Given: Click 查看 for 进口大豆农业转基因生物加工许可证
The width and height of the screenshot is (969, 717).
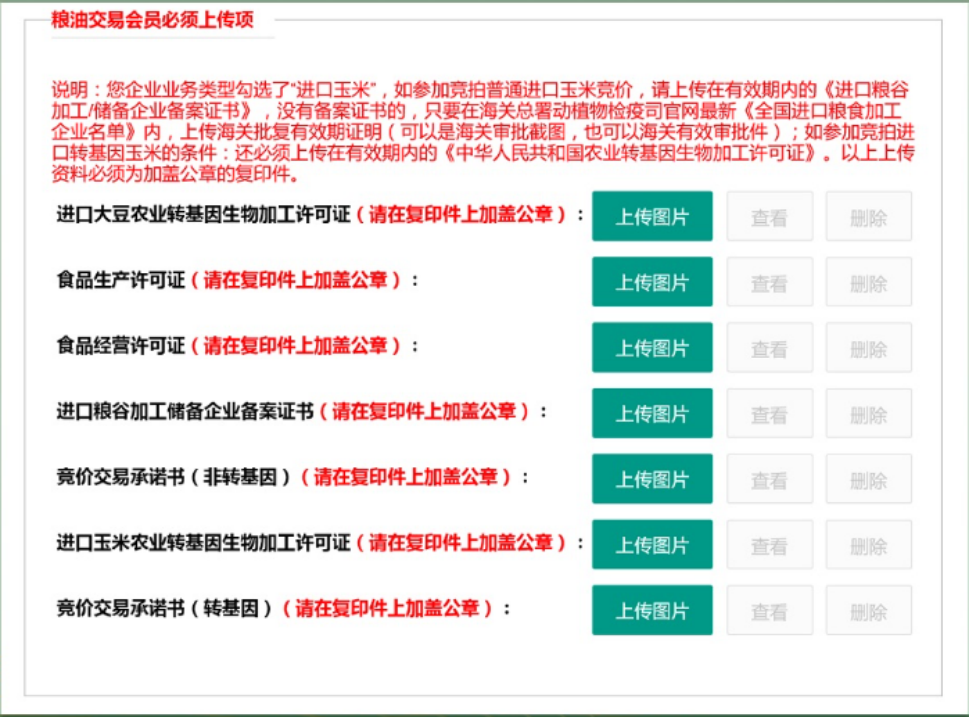Looking at the screenshot, I should tap(769, 216).
